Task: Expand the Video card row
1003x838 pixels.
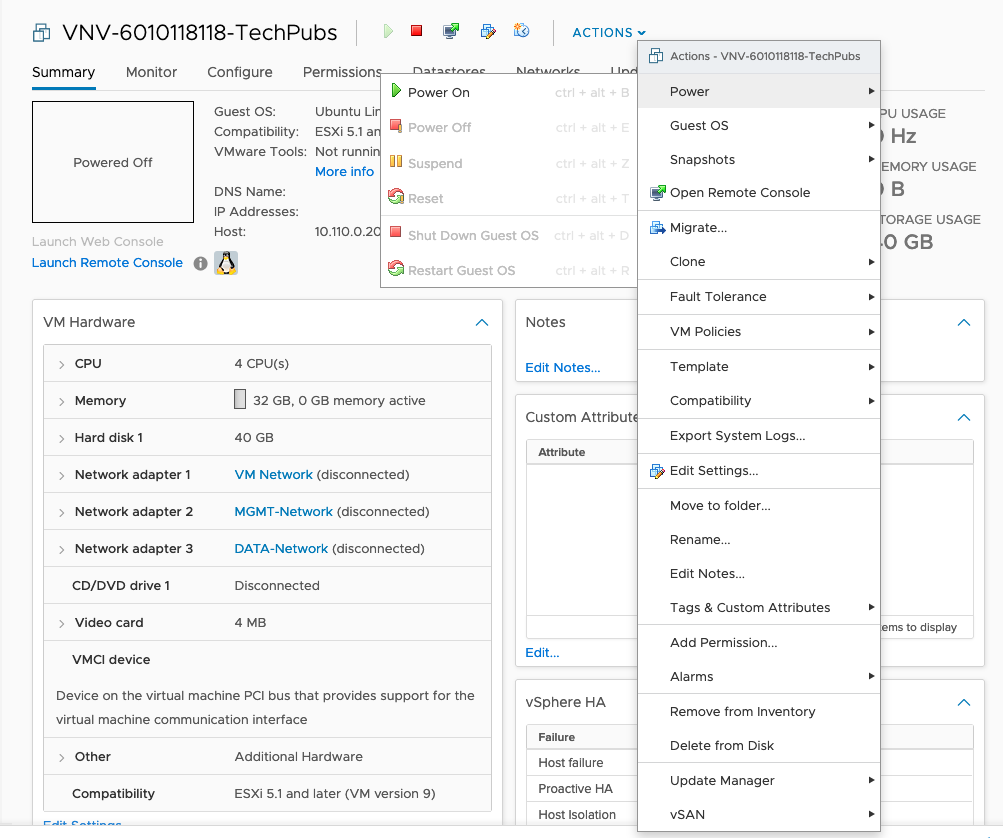Action: 61,624
